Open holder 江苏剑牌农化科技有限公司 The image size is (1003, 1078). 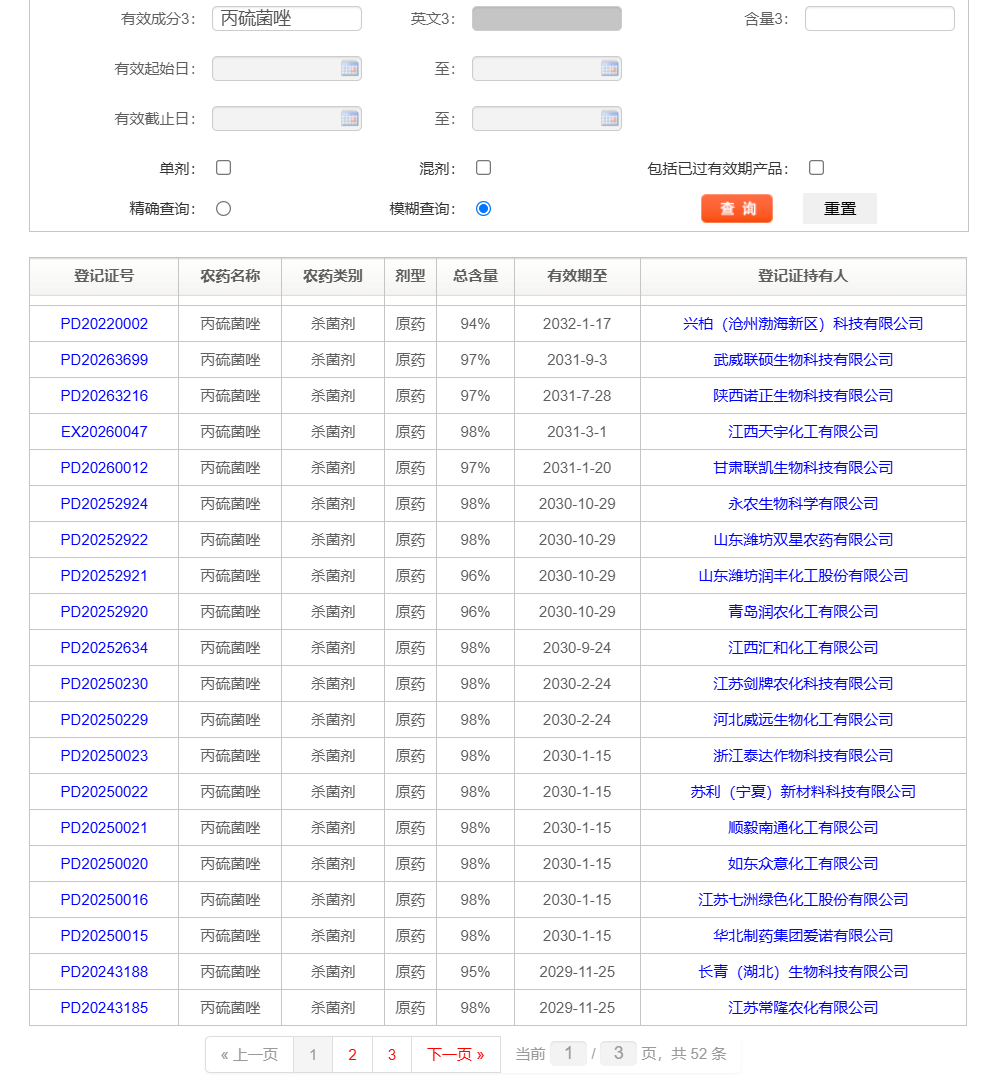click(803, 683)
